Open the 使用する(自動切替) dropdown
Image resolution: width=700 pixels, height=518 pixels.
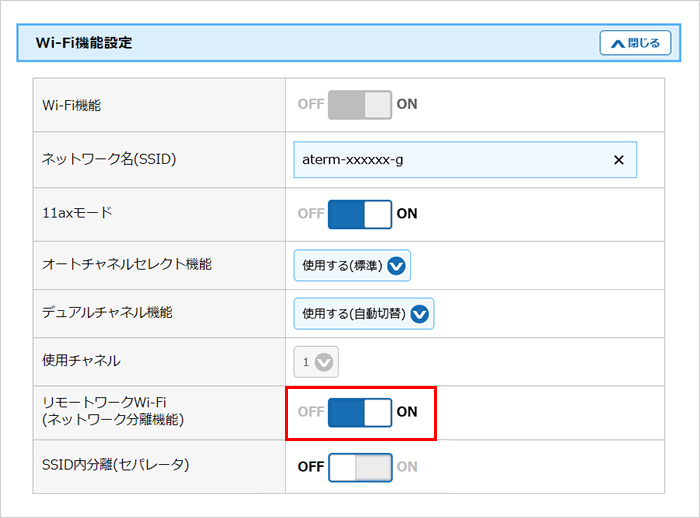tap(364, 314)
